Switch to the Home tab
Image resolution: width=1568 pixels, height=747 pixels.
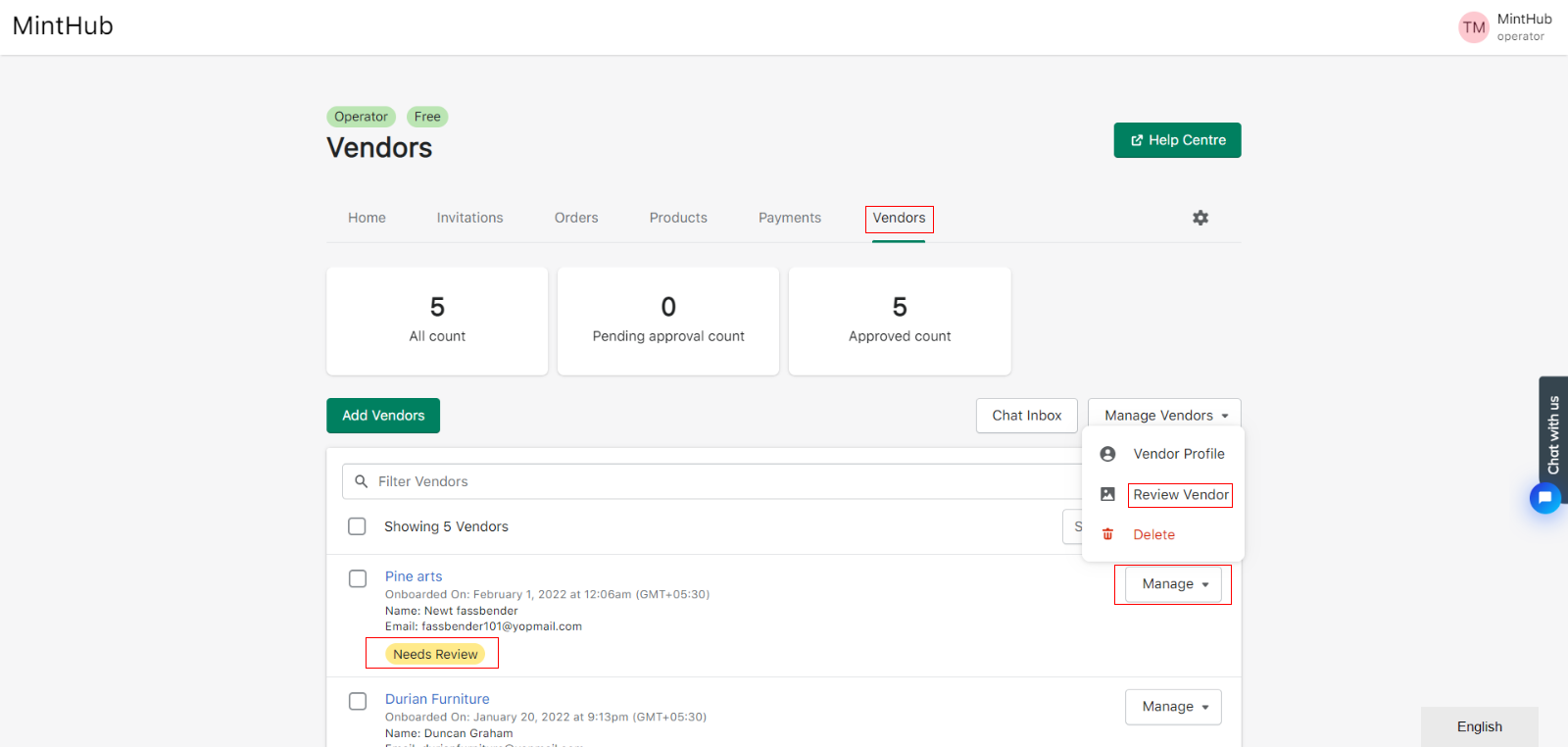367,218
